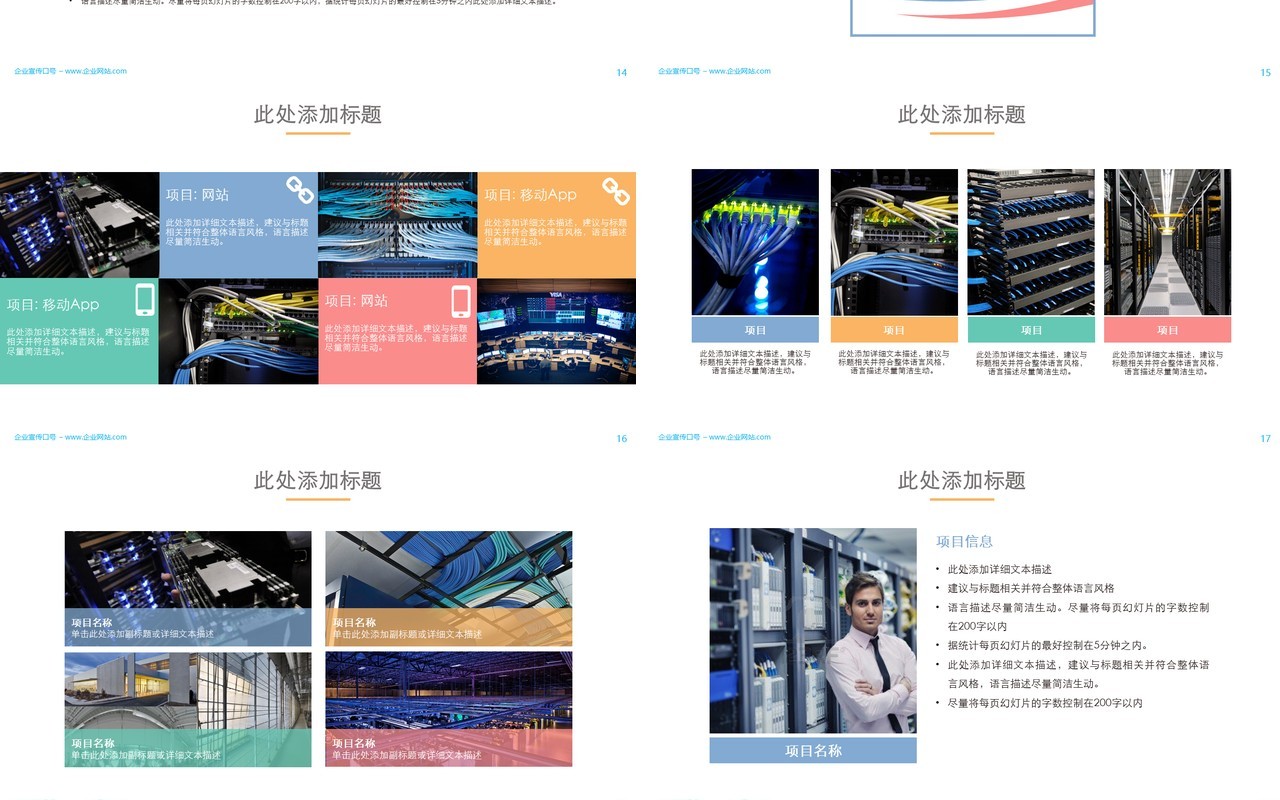The height and width of the screenshot is (800, 1280).
Task: Click page number 16
Action: (621, 438)
